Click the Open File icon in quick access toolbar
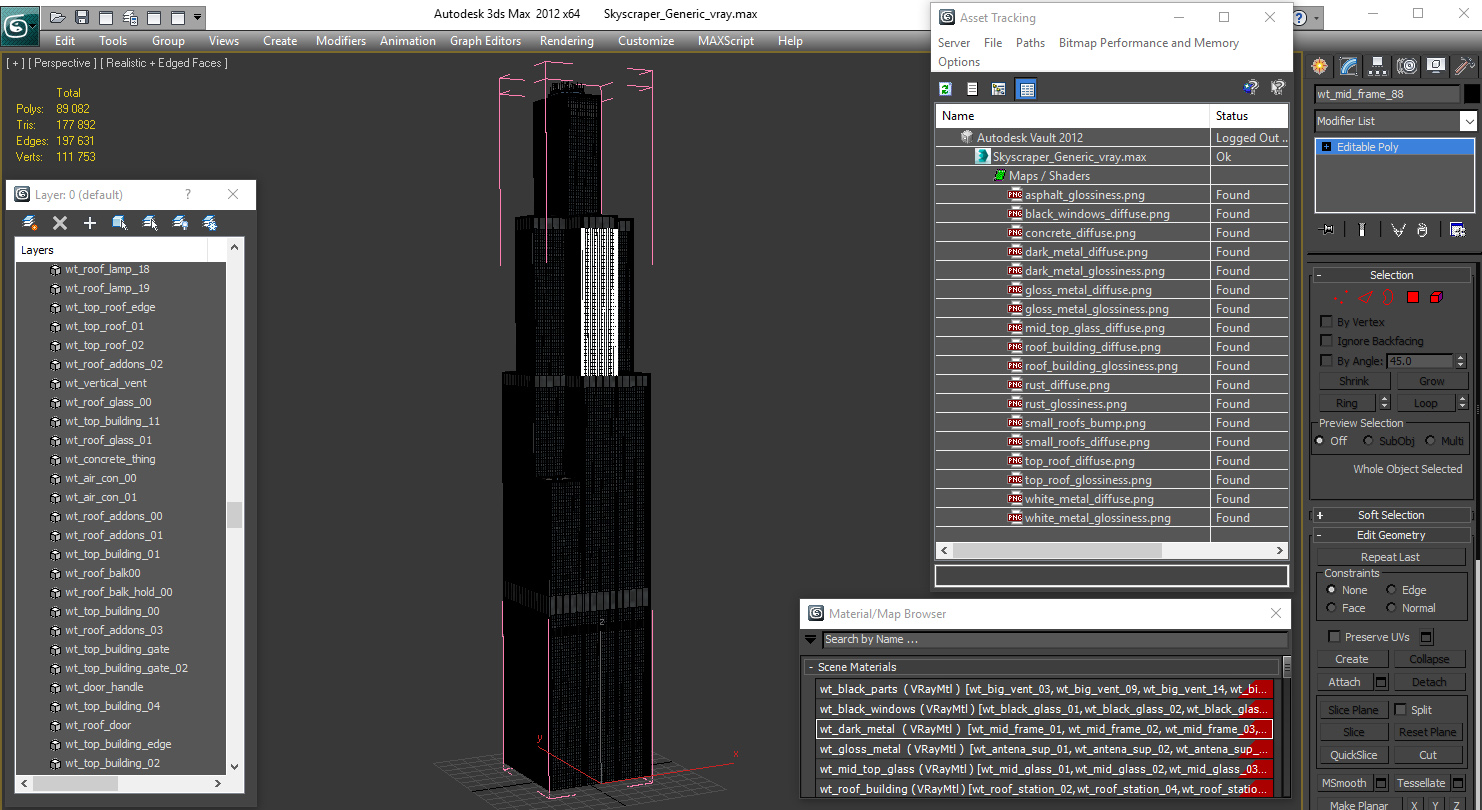1482x810 pixels. [x=58, y=17]
